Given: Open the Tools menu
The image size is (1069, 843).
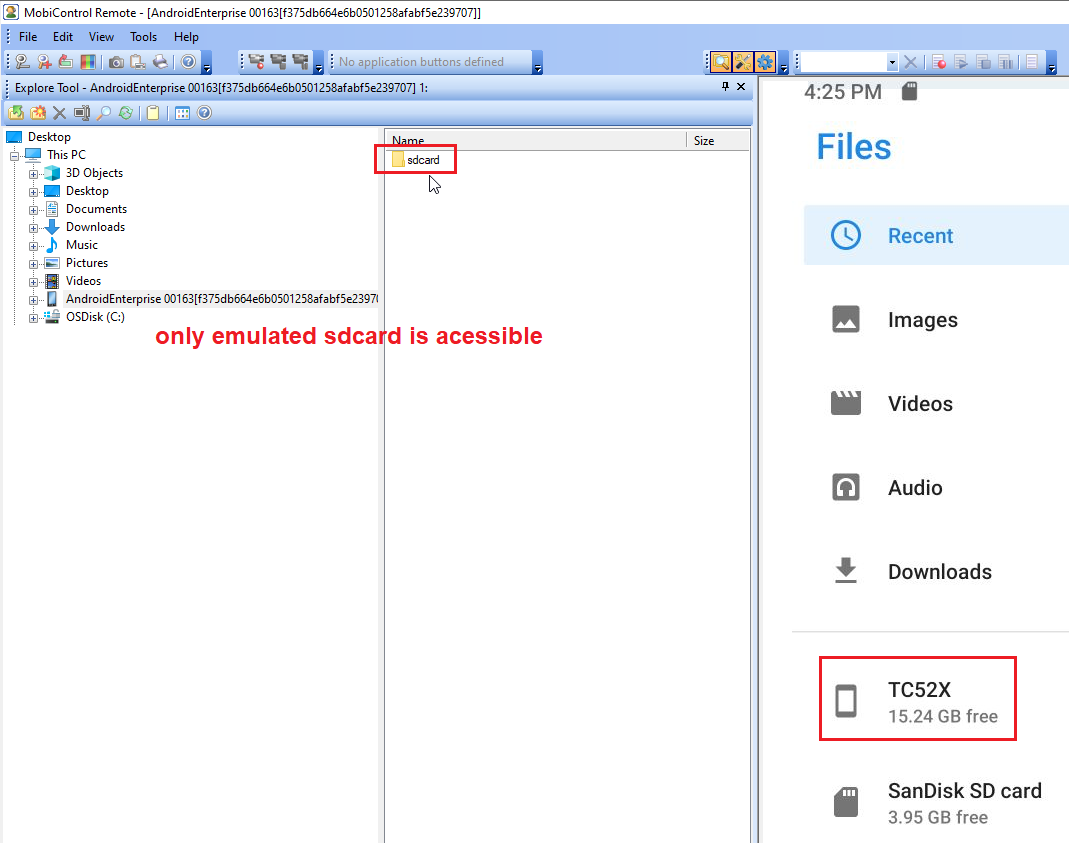Looking at the screenshot, I should point(143,37).
